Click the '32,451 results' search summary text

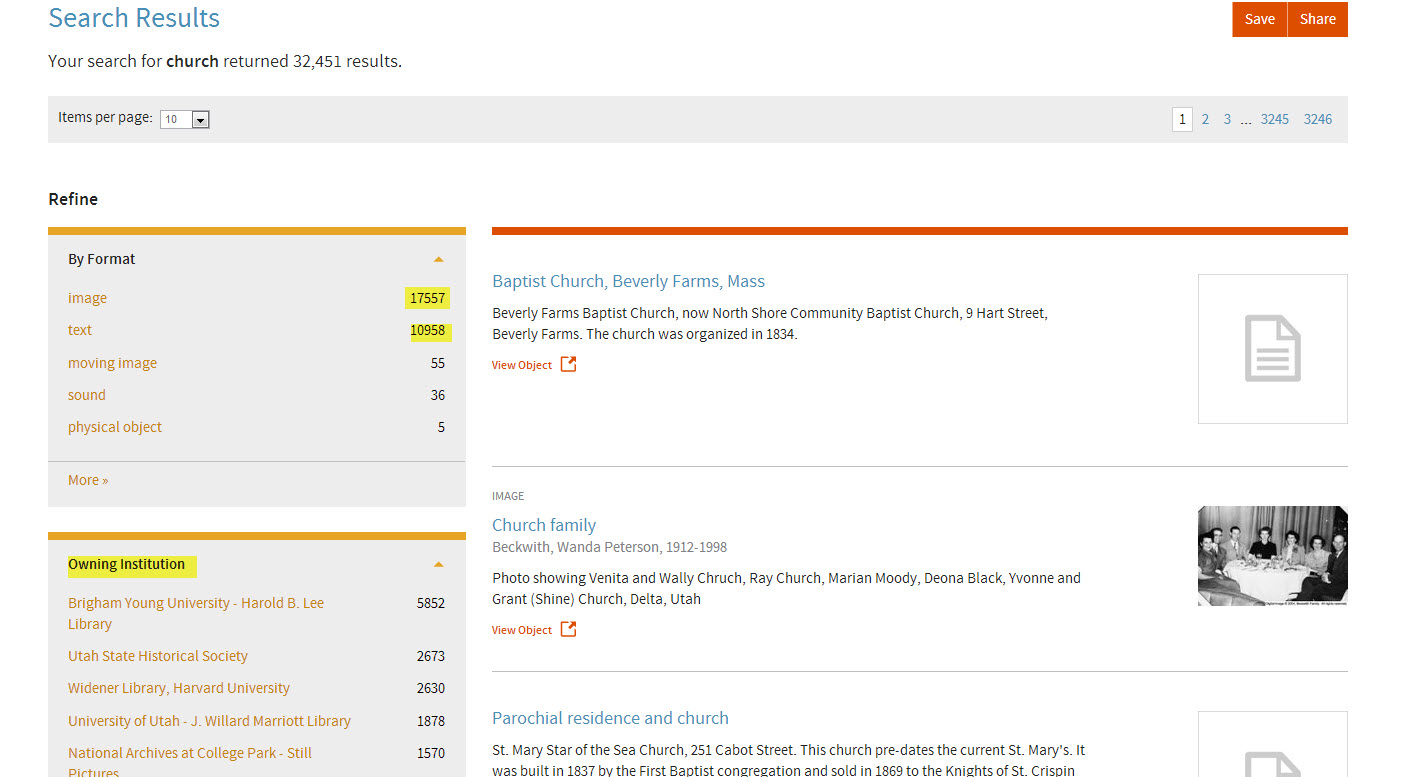pos(347,61)
